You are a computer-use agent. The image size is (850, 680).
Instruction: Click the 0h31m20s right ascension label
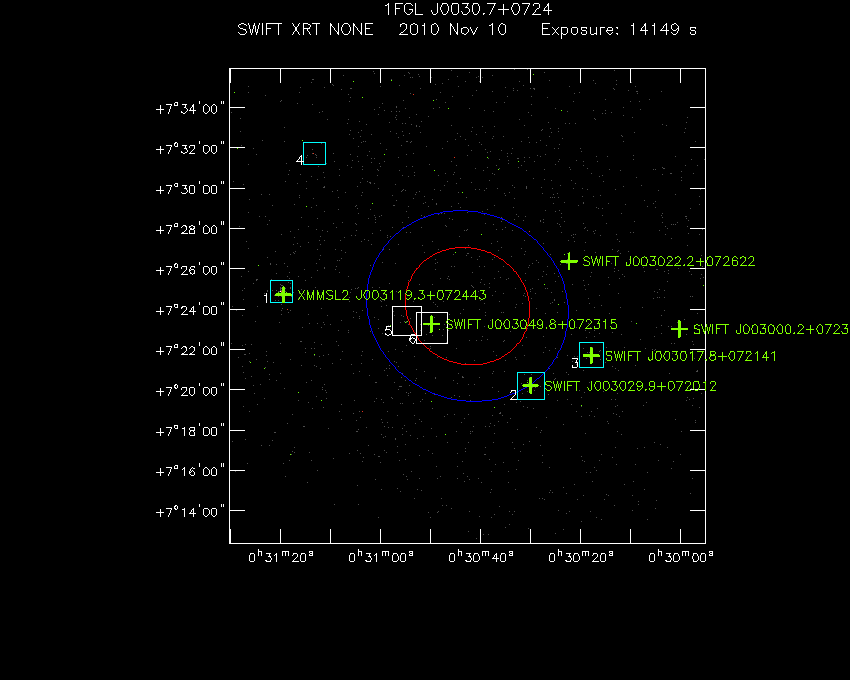coord(281,557)
